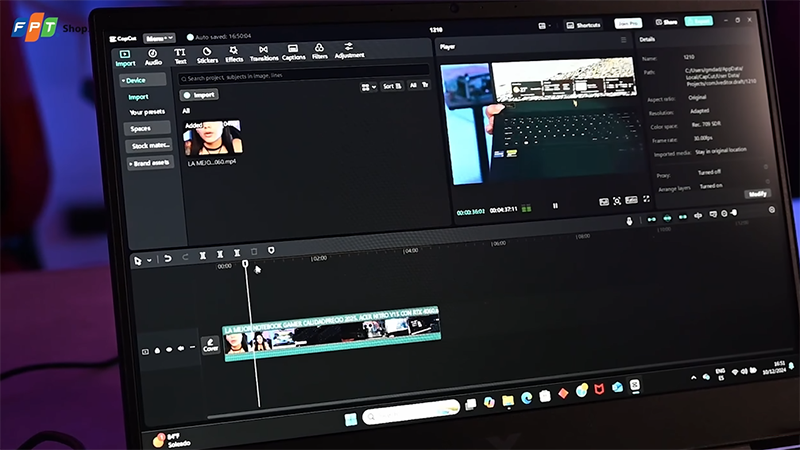Open the Filters panel
The height and width of the screenshot is (450, 800).
pos(319,51)
